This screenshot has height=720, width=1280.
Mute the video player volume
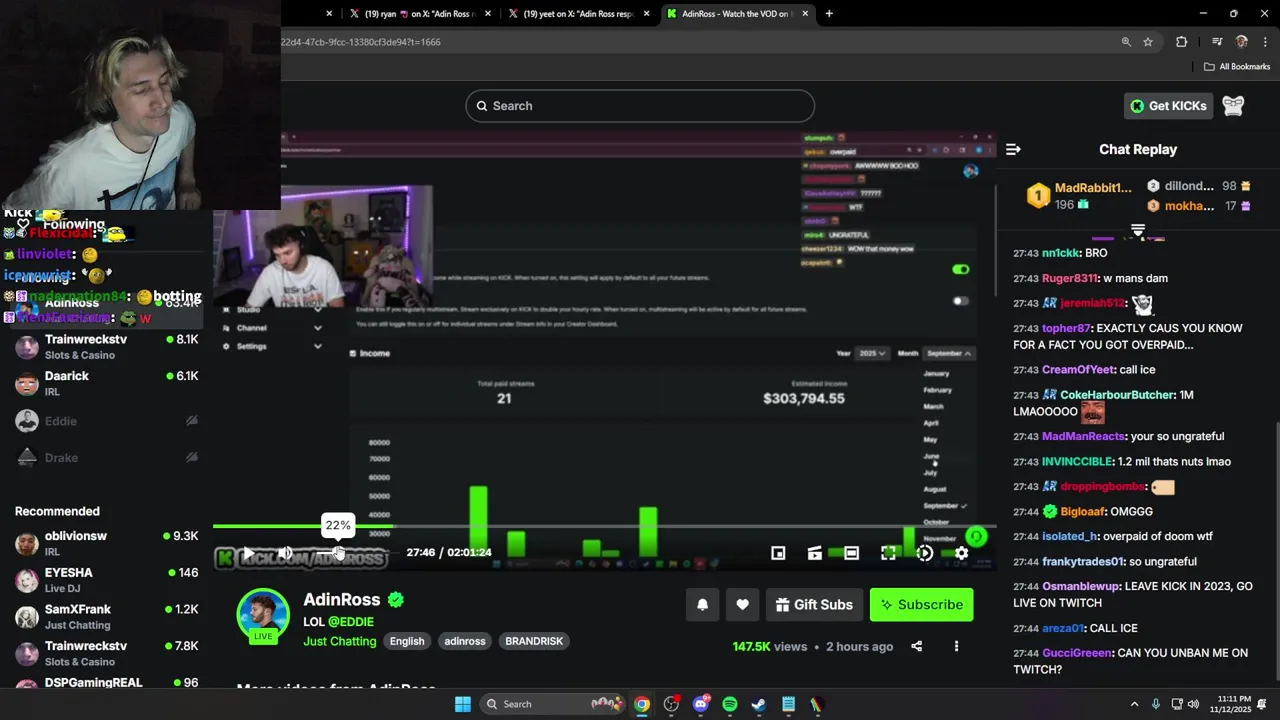[x=285, y=553]
